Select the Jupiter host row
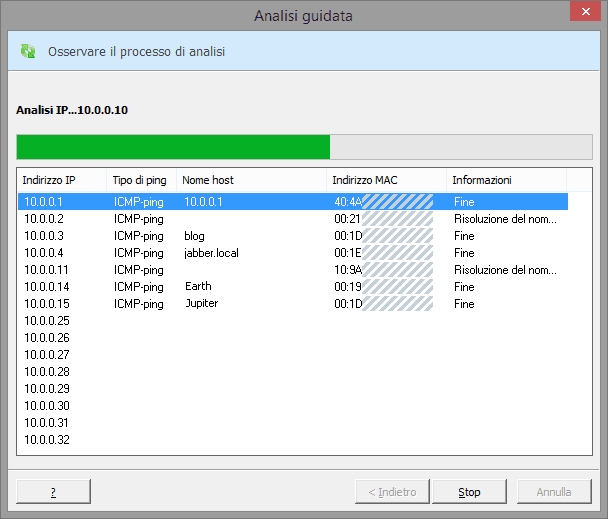Screen dimensions: 608x519 pos(201,304)
